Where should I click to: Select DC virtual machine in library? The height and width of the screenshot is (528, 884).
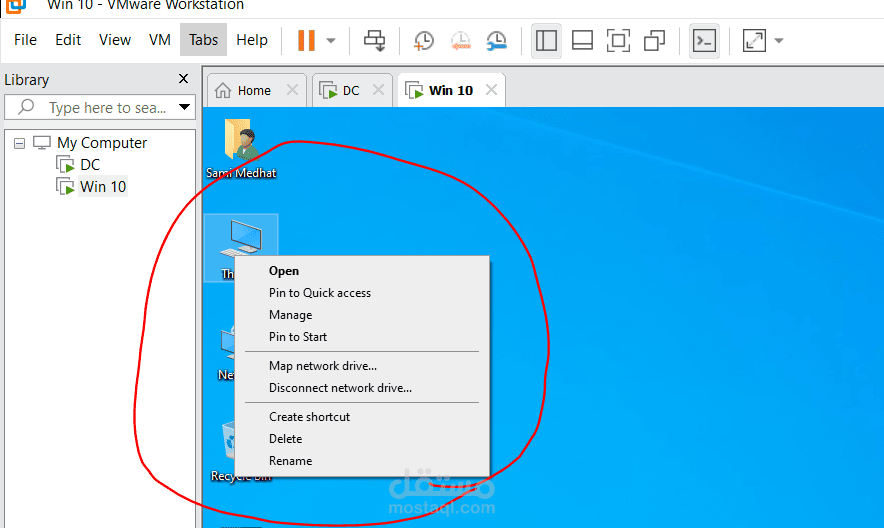click(x=90, y=165)
